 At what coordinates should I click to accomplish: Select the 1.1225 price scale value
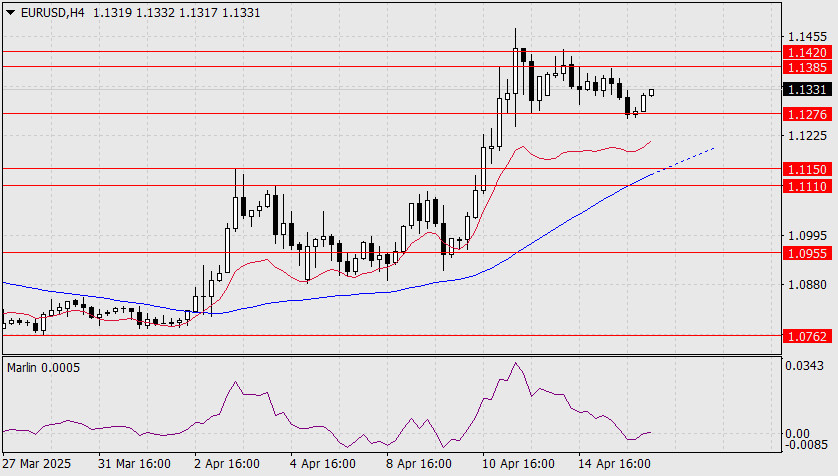807,136
